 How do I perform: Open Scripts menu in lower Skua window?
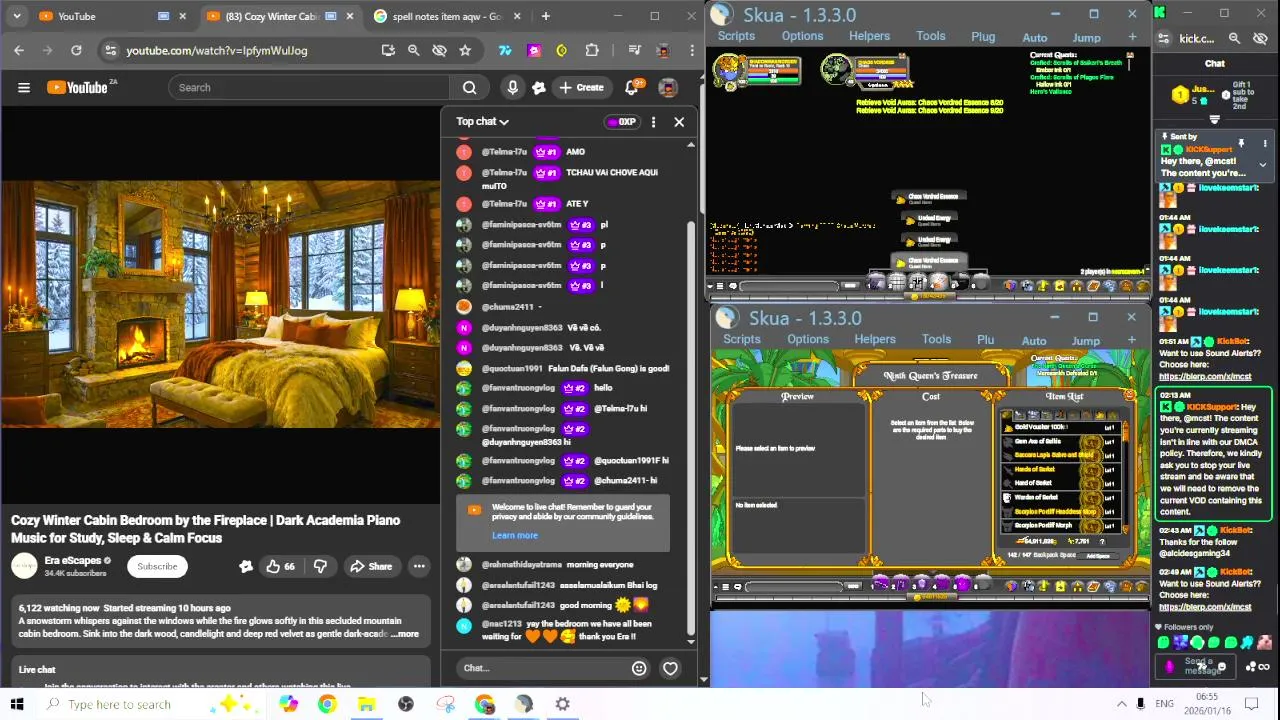(742, 339)
